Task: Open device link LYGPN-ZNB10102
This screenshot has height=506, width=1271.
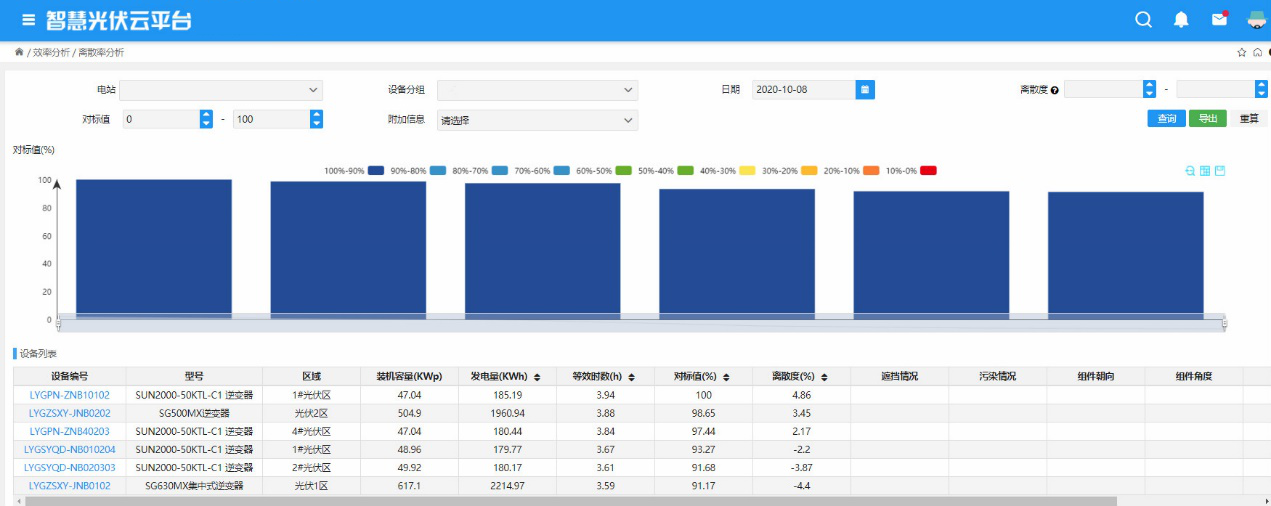Action: 70,395
